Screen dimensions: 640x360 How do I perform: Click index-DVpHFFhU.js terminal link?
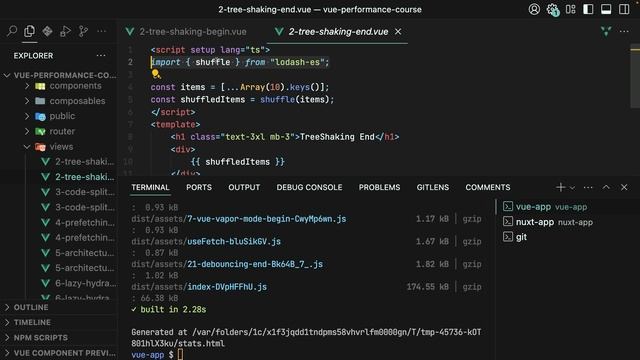[227, 287]
